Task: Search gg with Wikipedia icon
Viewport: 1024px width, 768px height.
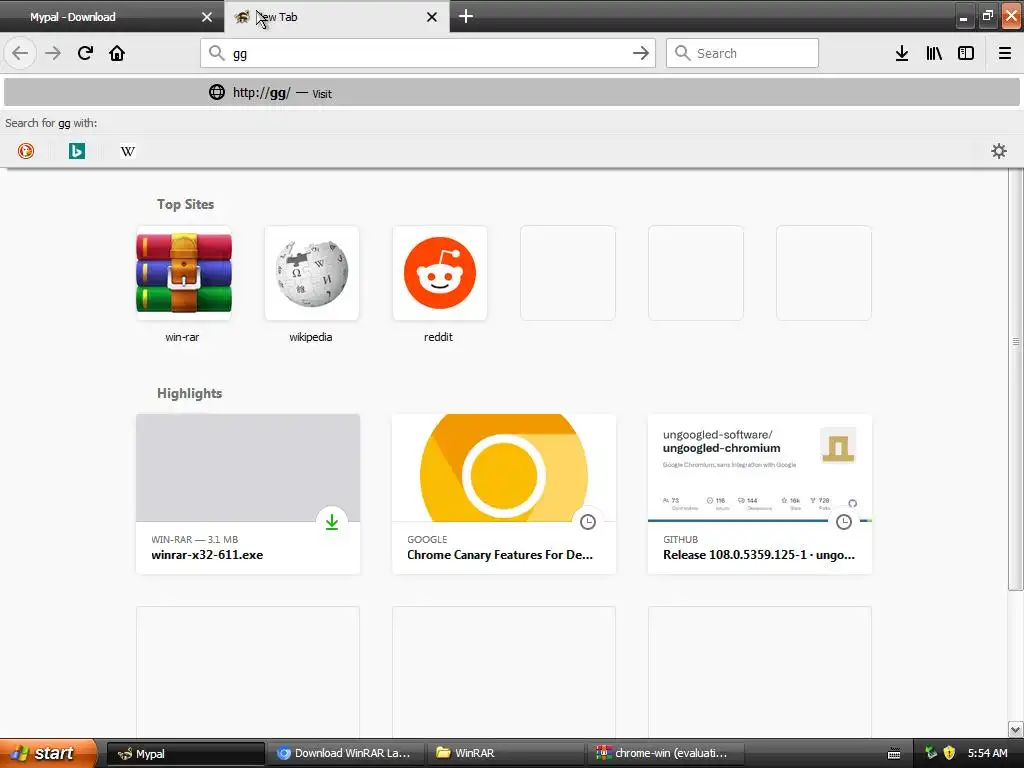Action: pos(128,152)
